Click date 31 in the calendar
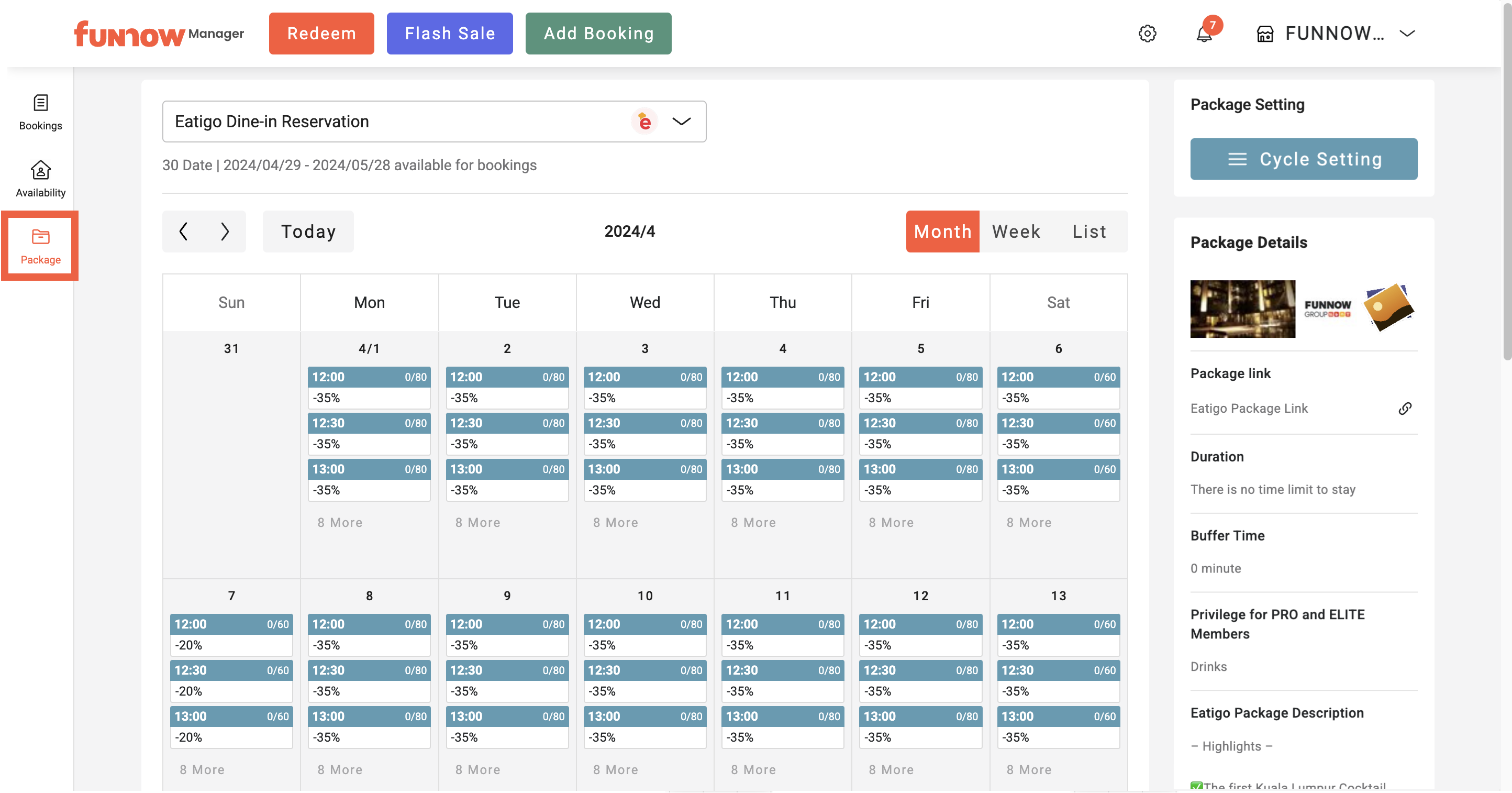This screenshot has width=1512, height=793. point(231,348)
